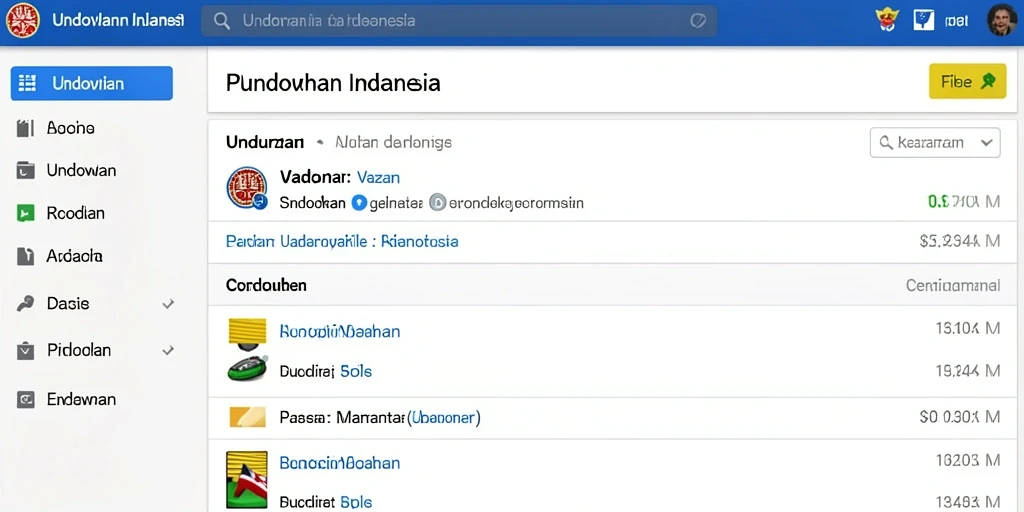
Task: Focus the top search input field
Action: click(x=458, y=21)
